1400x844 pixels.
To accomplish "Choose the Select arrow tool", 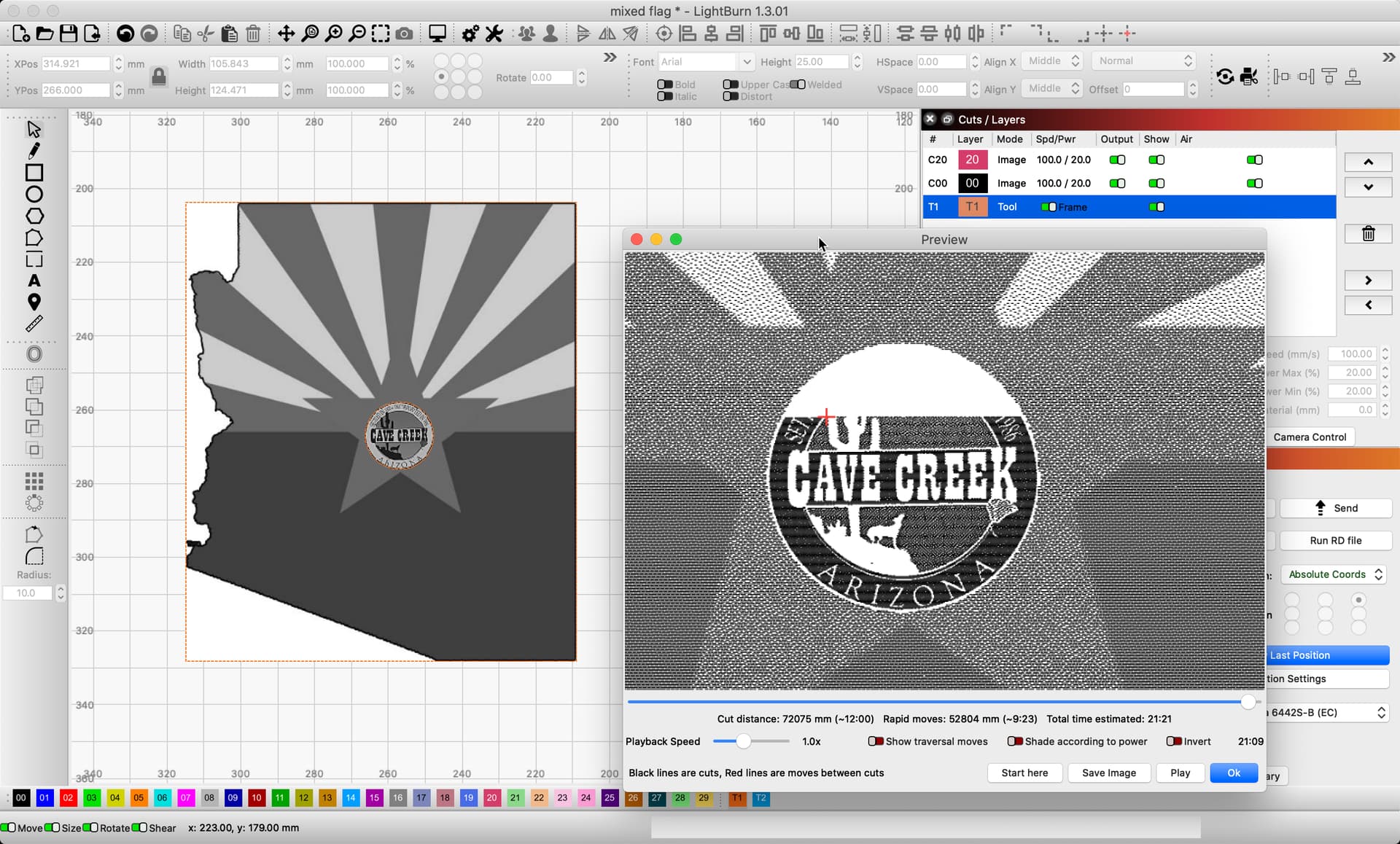I will (34, 129).
